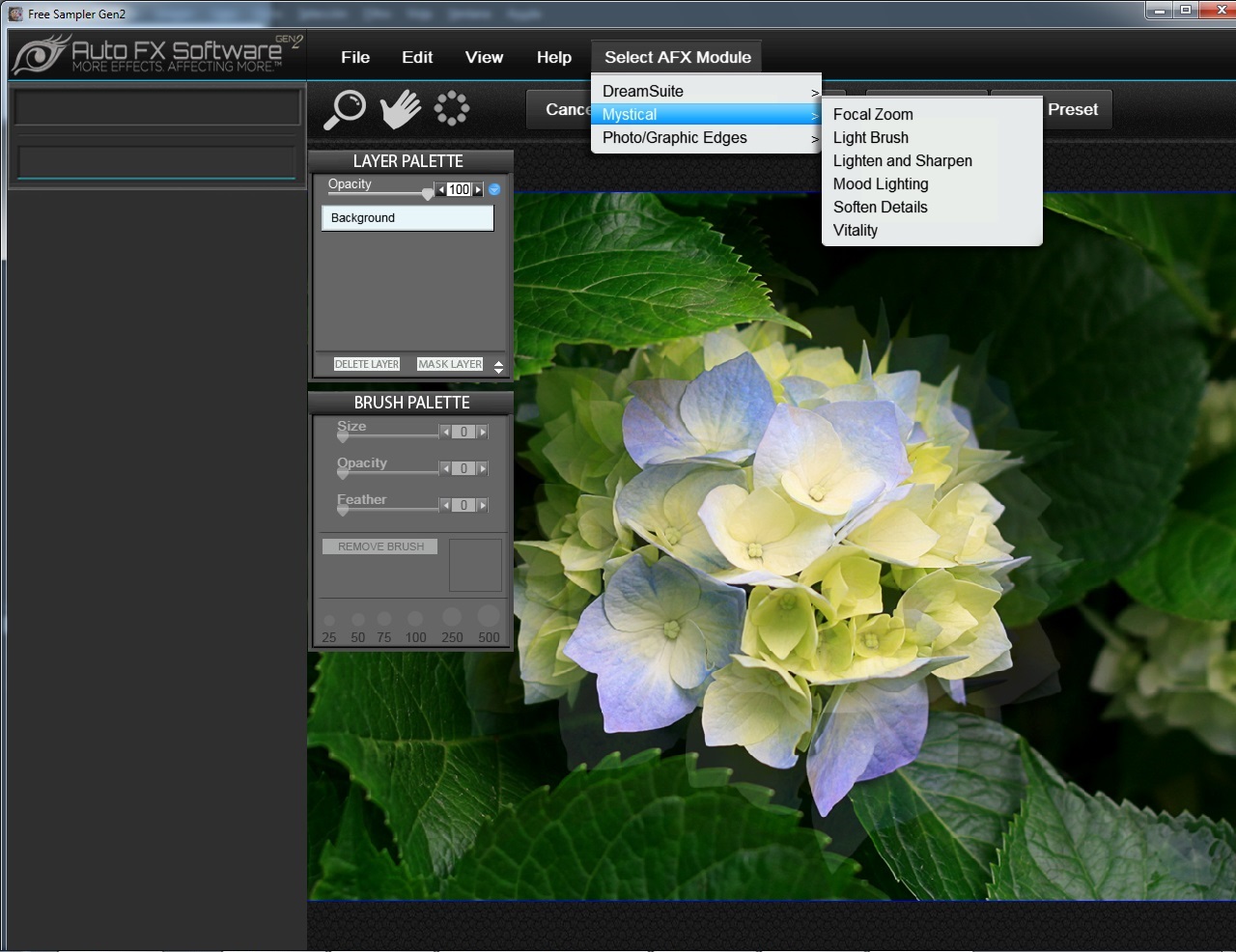Click the Free Sampler Gen2 title bar icon
1236x952 pixels.
(15, 14)
